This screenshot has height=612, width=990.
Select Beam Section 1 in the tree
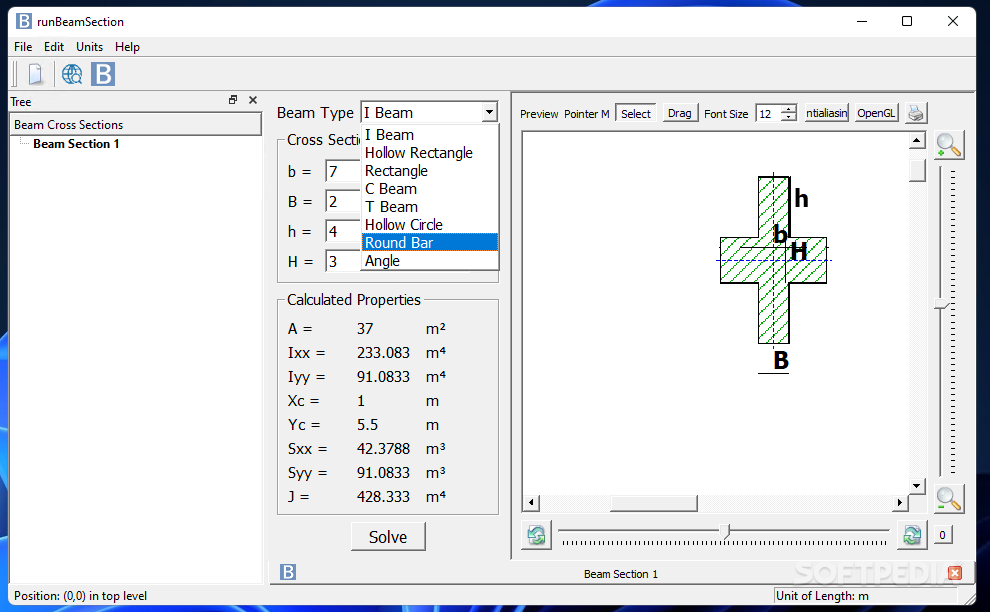[76, 144]
